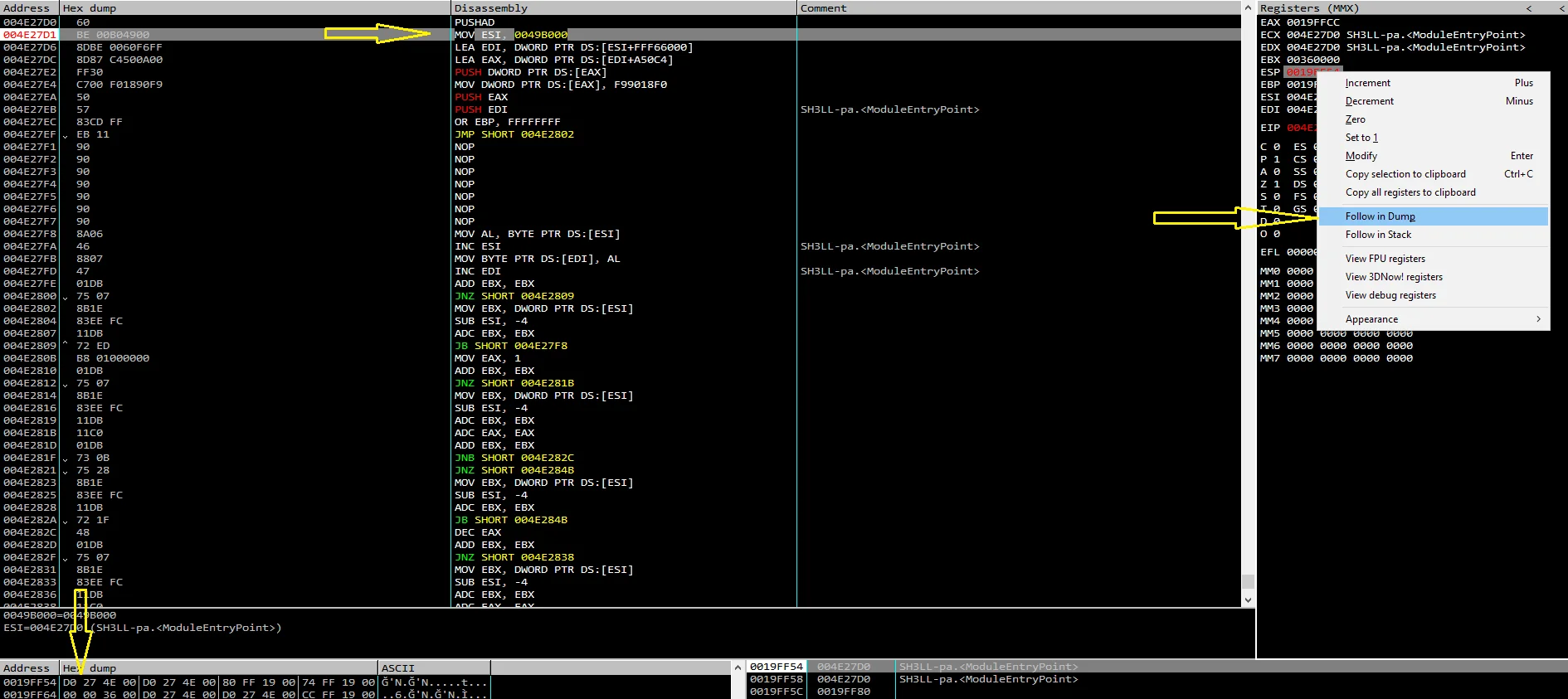
Task: Click Hex dump column header in disassembly pane
Action: [x=255, y=7]
